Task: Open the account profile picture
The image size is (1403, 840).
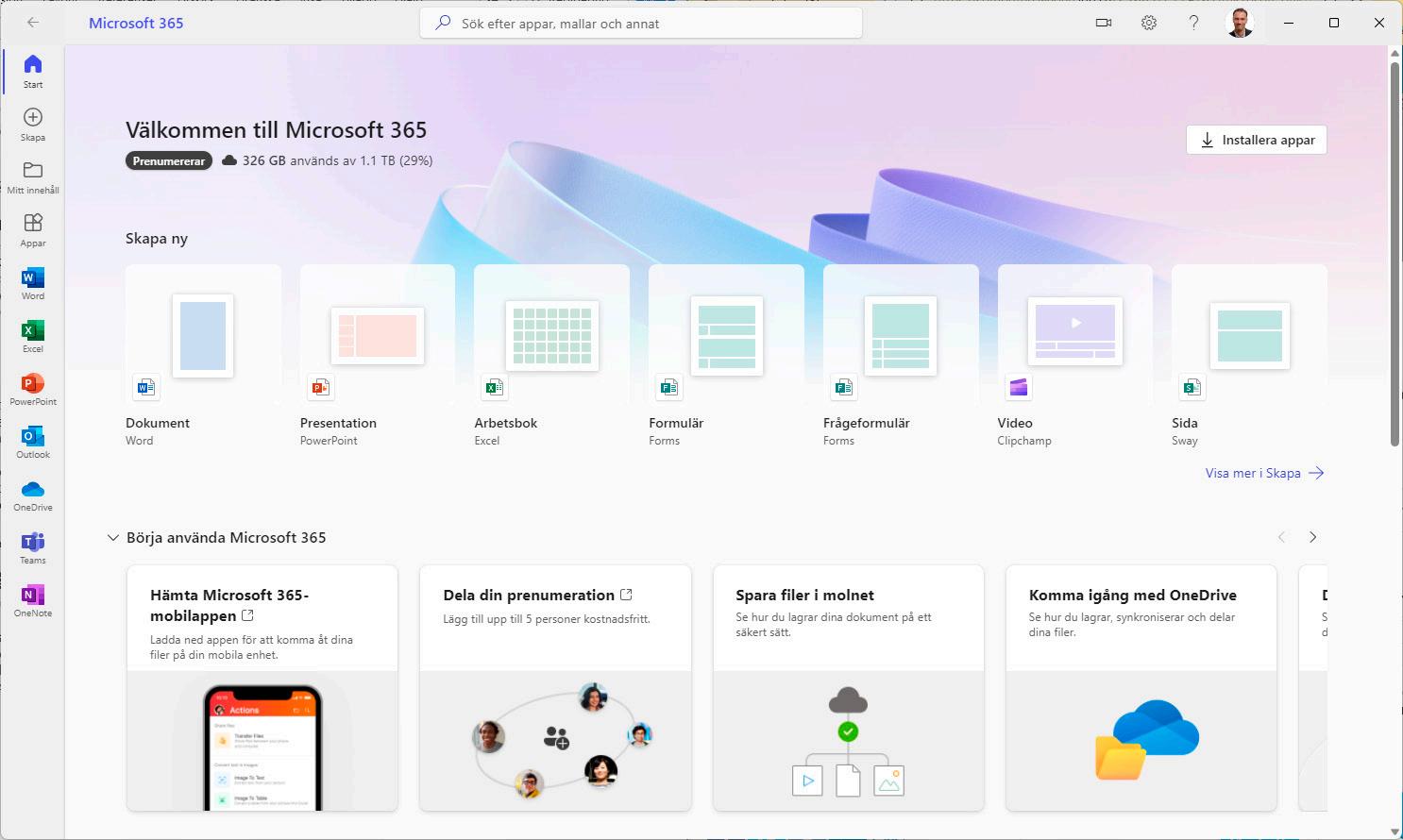Action: [x=1240, y=23]
